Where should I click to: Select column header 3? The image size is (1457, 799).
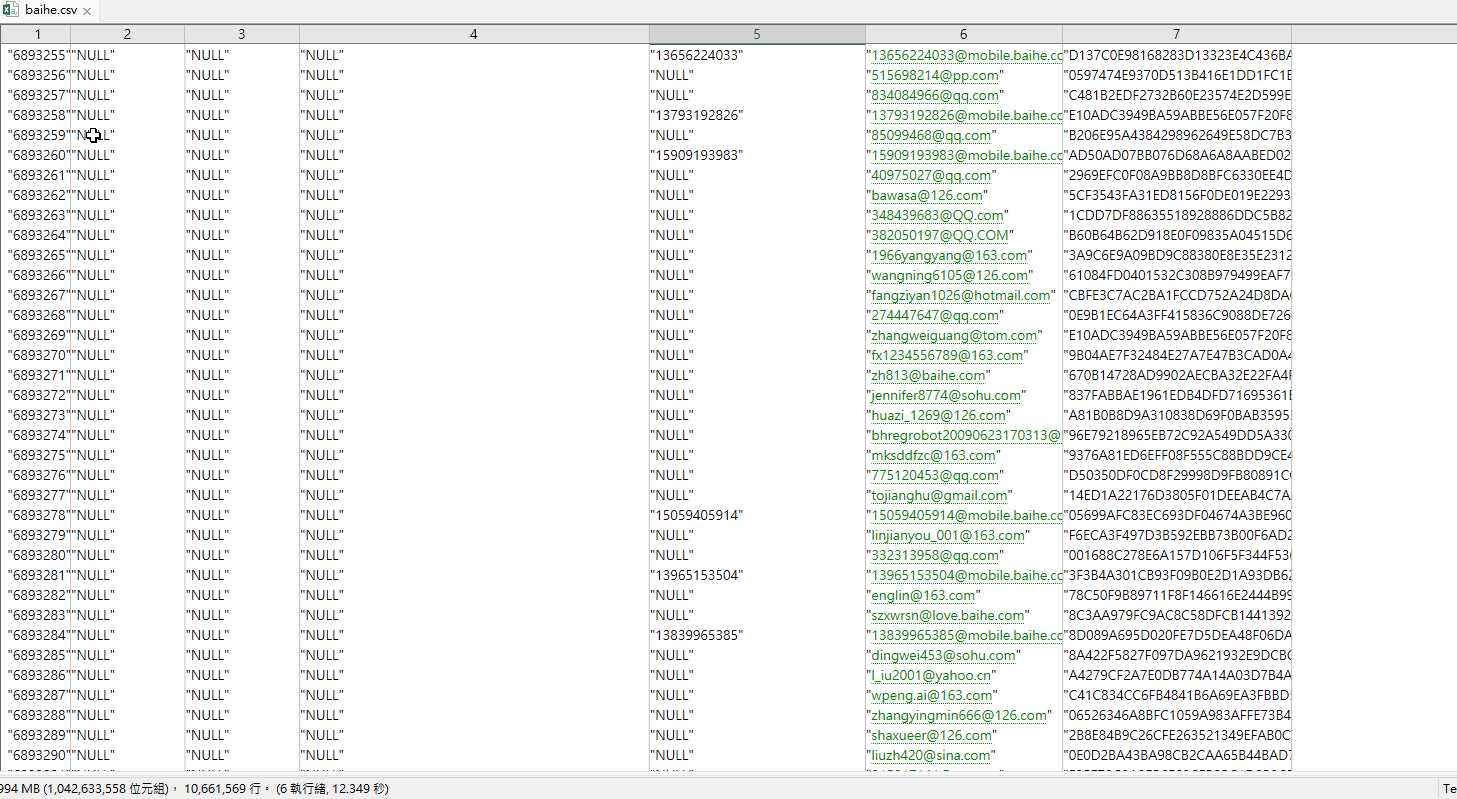241,34
